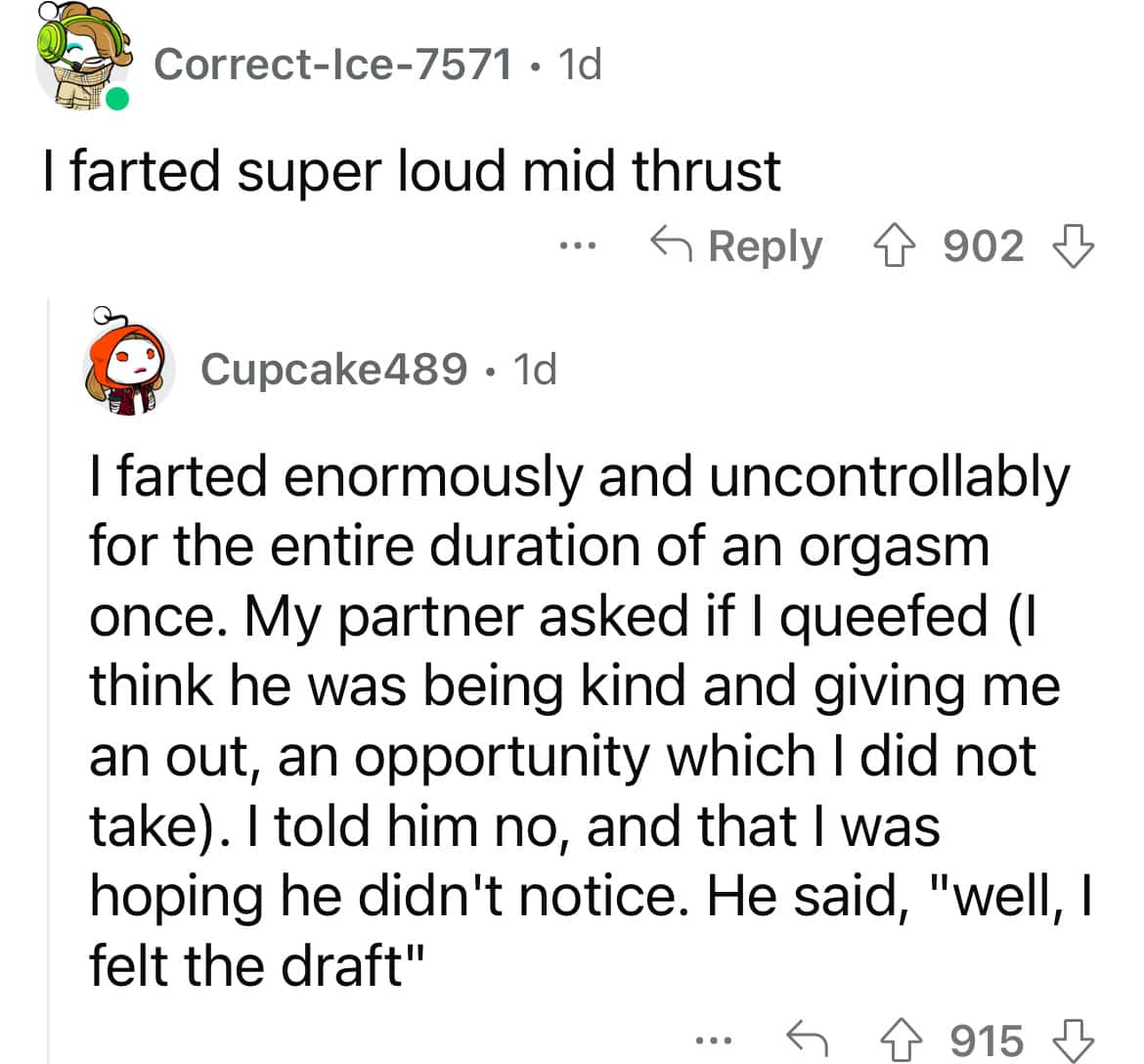The image size is (1144, 1064).
Task: Click the 1d timestamp beside Cupcake489
Action: tap(534, 369)
